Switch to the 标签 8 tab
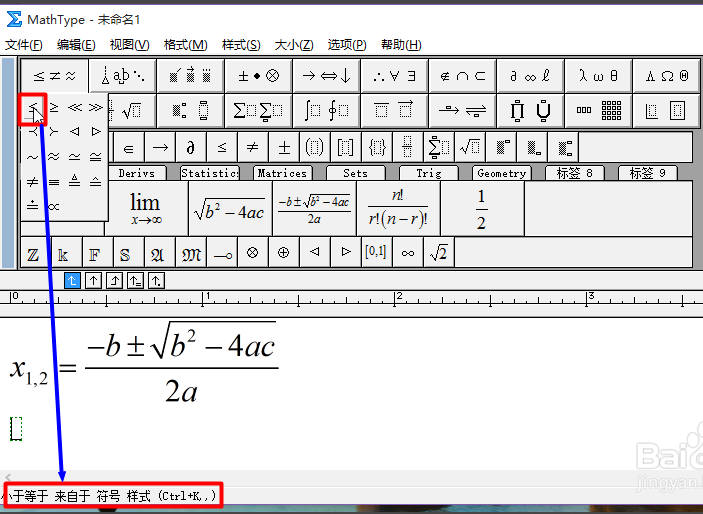703x514 pixels. pos(575,173)
